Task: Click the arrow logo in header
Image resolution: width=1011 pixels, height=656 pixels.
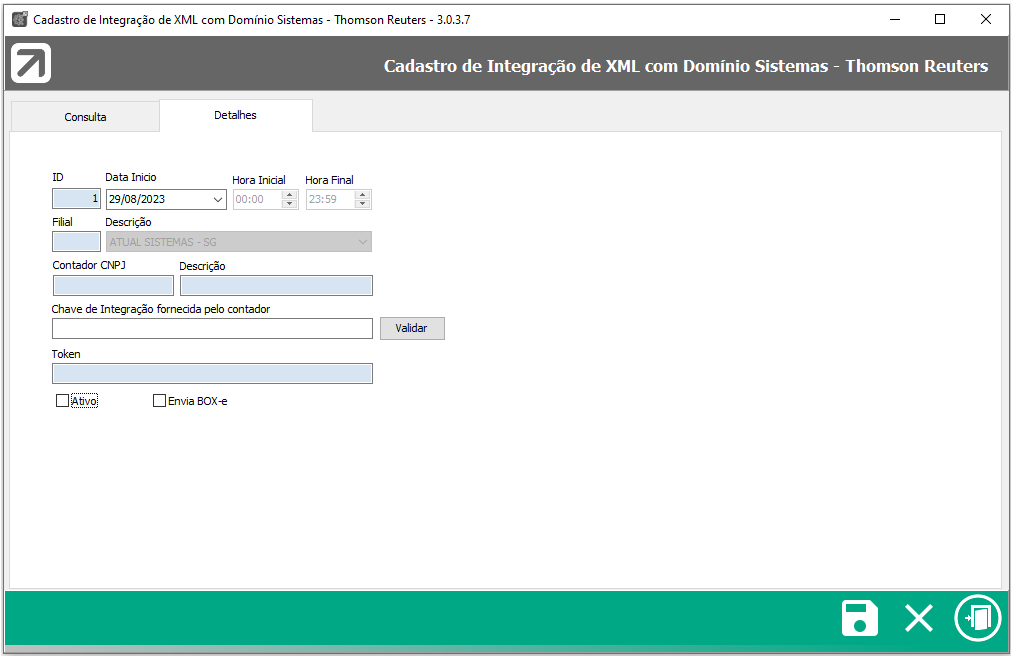Action: tap(31, 63)
